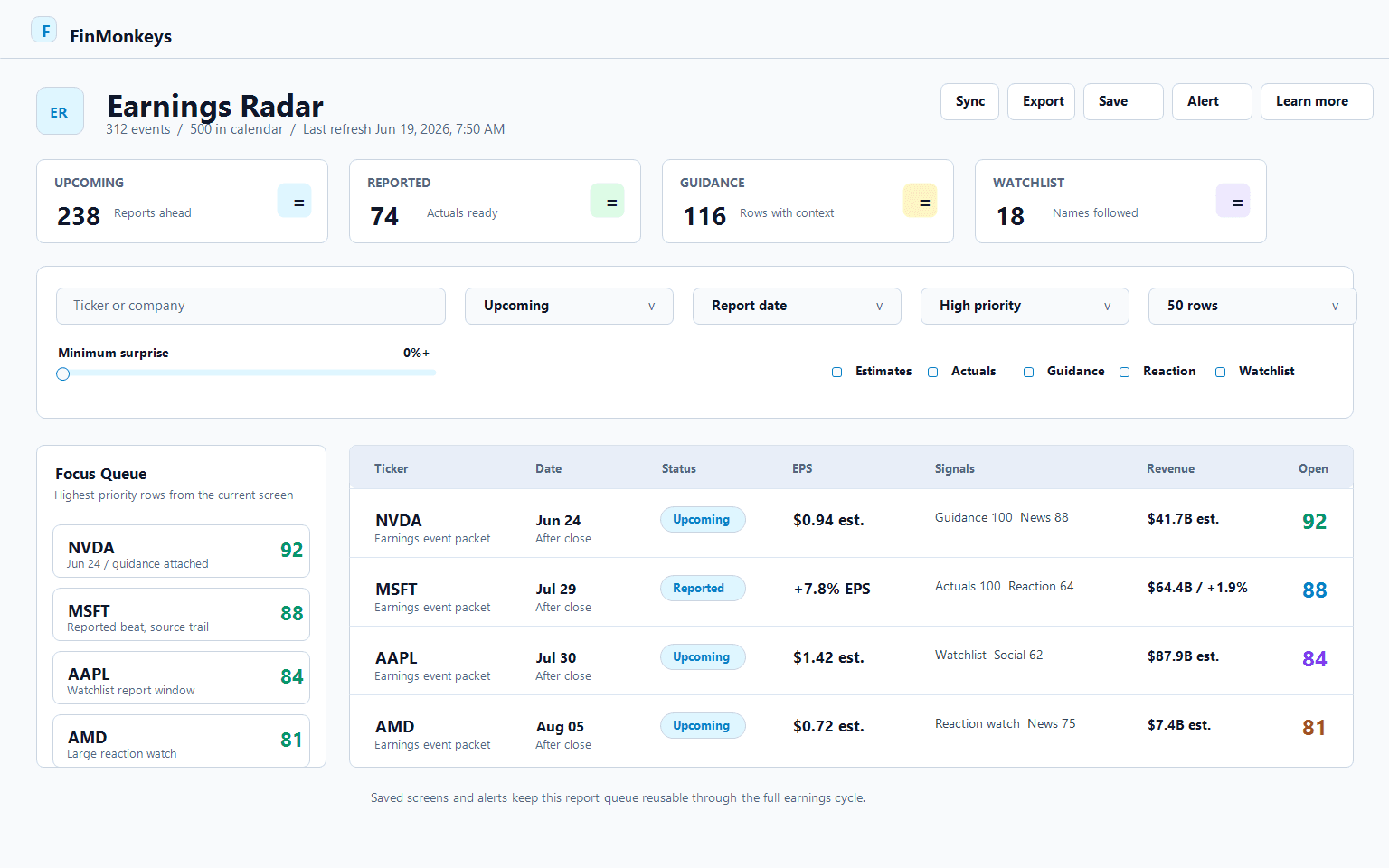
Task: Click the Jun 24 date cell
Action: (558, 521)
